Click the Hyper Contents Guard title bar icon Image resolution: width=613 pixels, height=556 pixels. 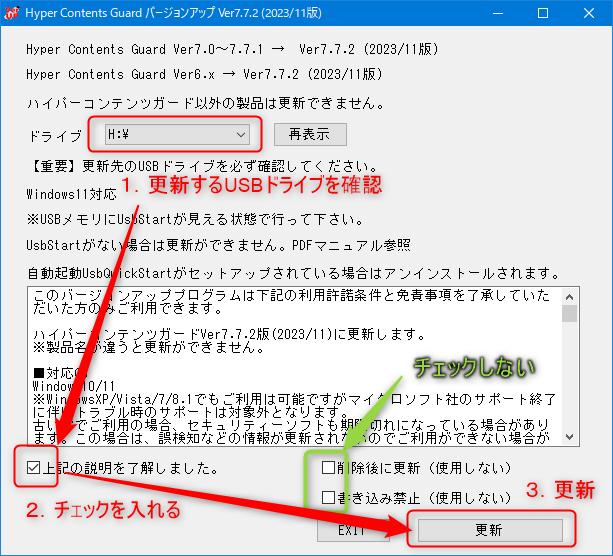(12, 13)
